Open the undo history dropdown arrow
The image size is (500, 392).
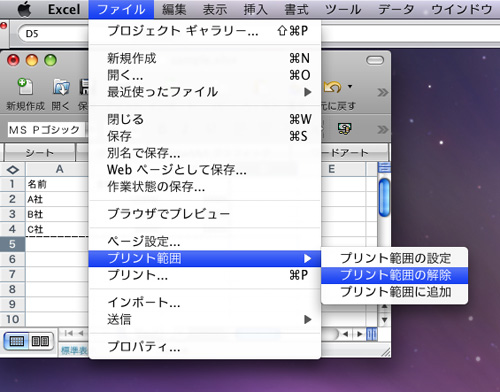[x=350, y=87]
